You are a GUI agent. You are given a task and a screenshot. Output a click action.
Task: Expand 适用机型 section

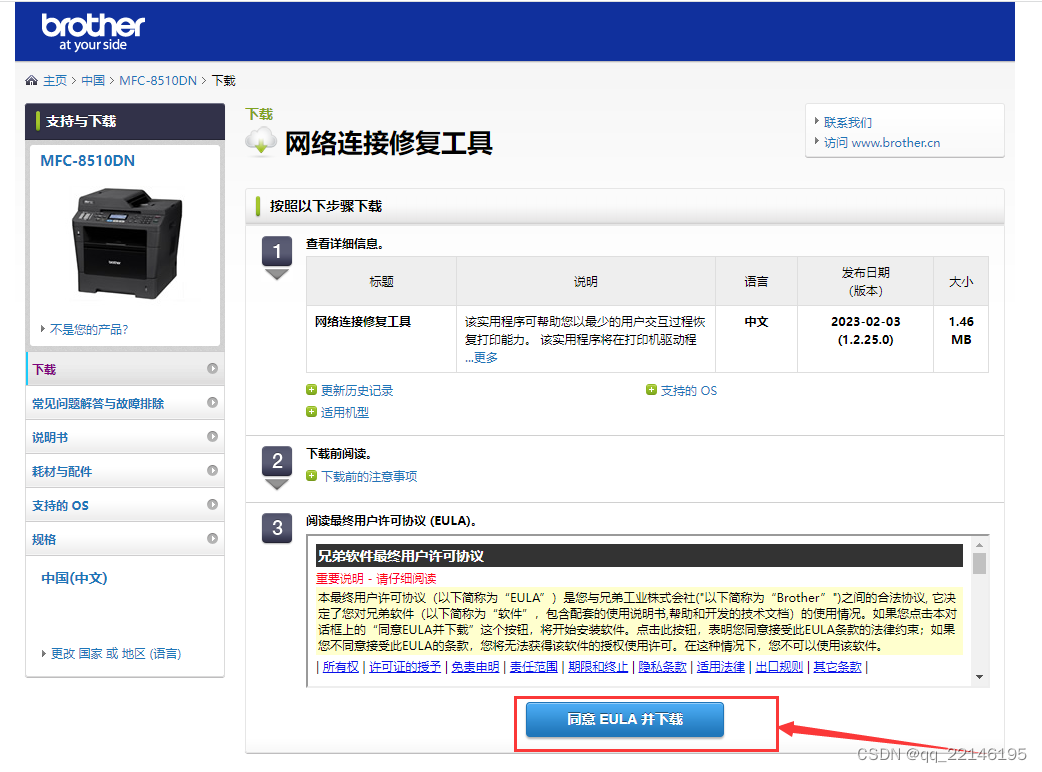345,413
